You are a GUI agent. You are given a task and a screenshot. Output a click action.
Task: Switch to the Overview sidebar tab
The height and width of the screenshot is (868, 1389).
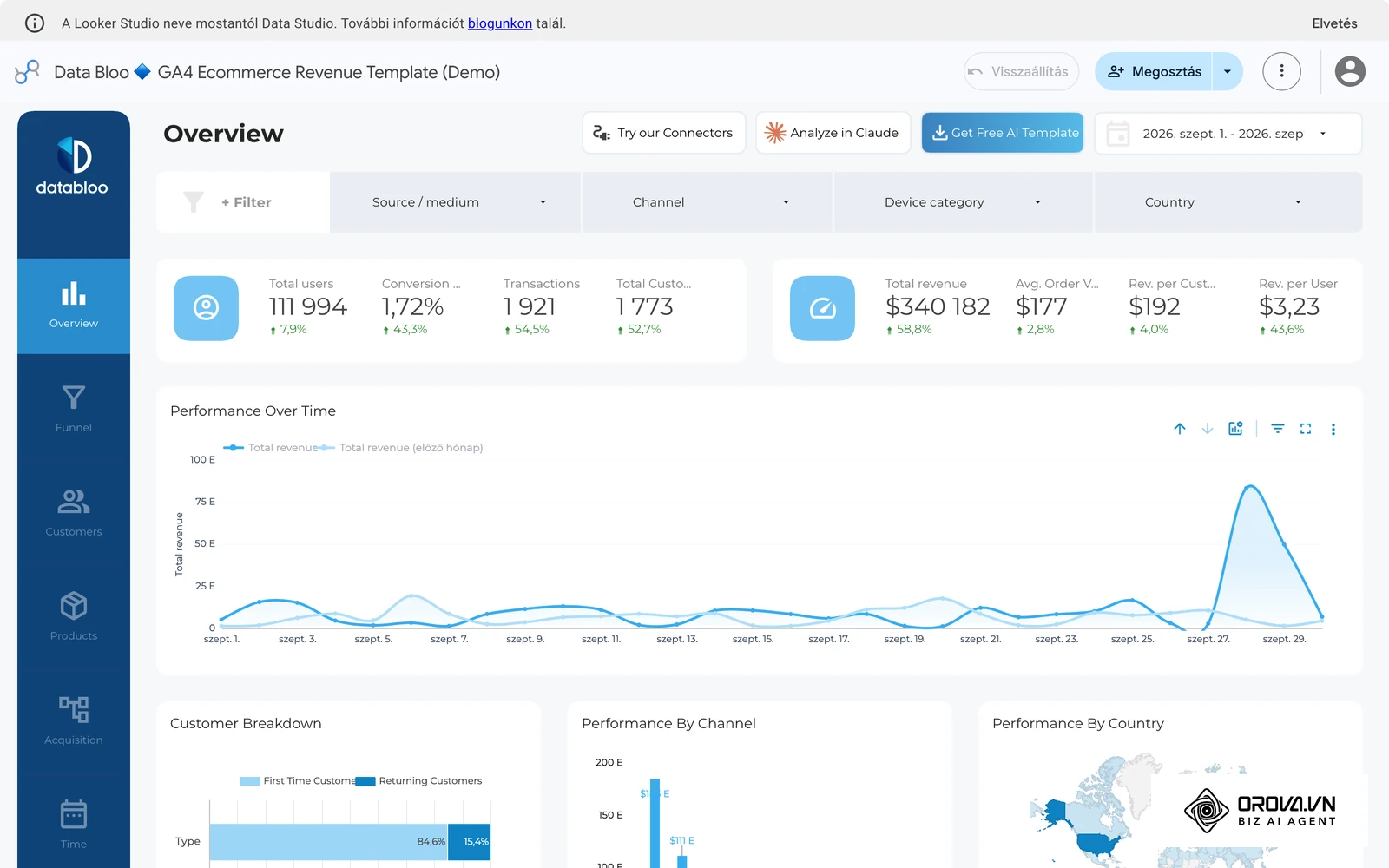tap(74, 306)
